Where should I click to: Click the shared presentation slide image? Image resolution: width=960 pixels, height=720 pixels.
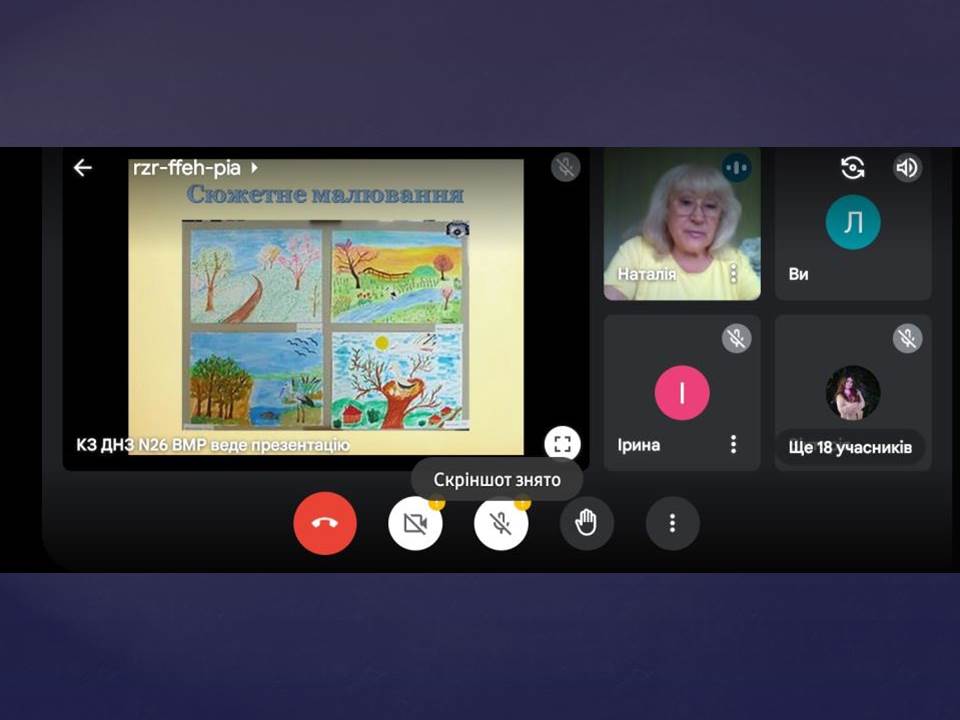click(326, 306)
